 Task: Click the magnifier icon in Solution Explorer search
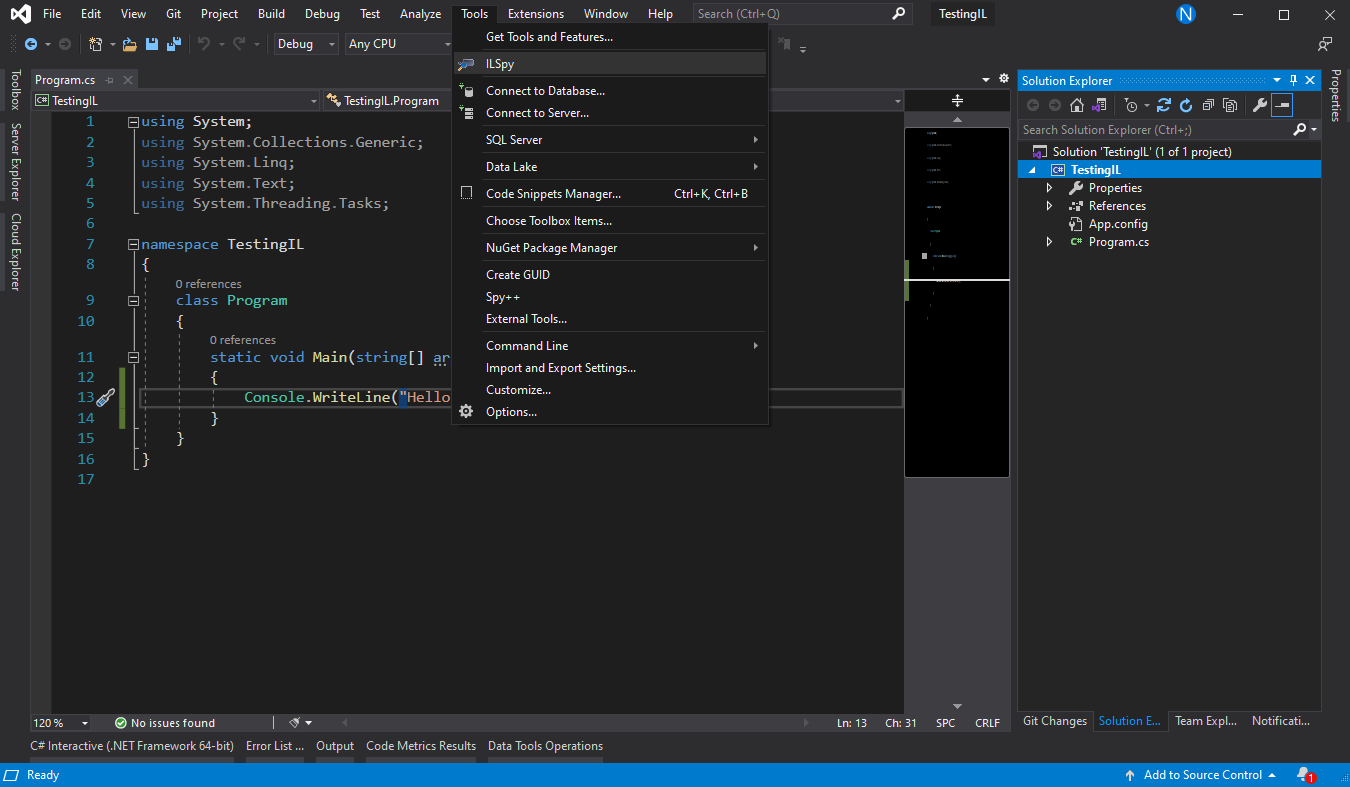tap(1299, 130)
